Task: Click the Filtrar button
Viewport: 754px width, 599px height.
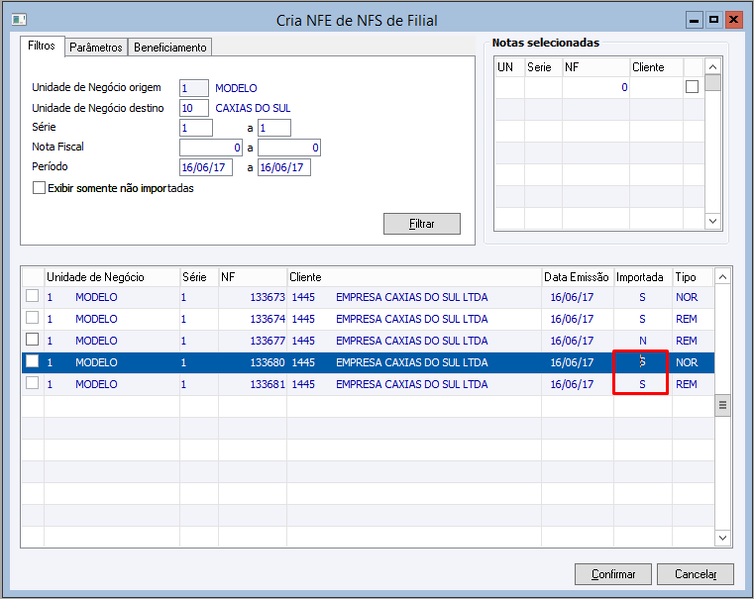Action: (422, 224)
